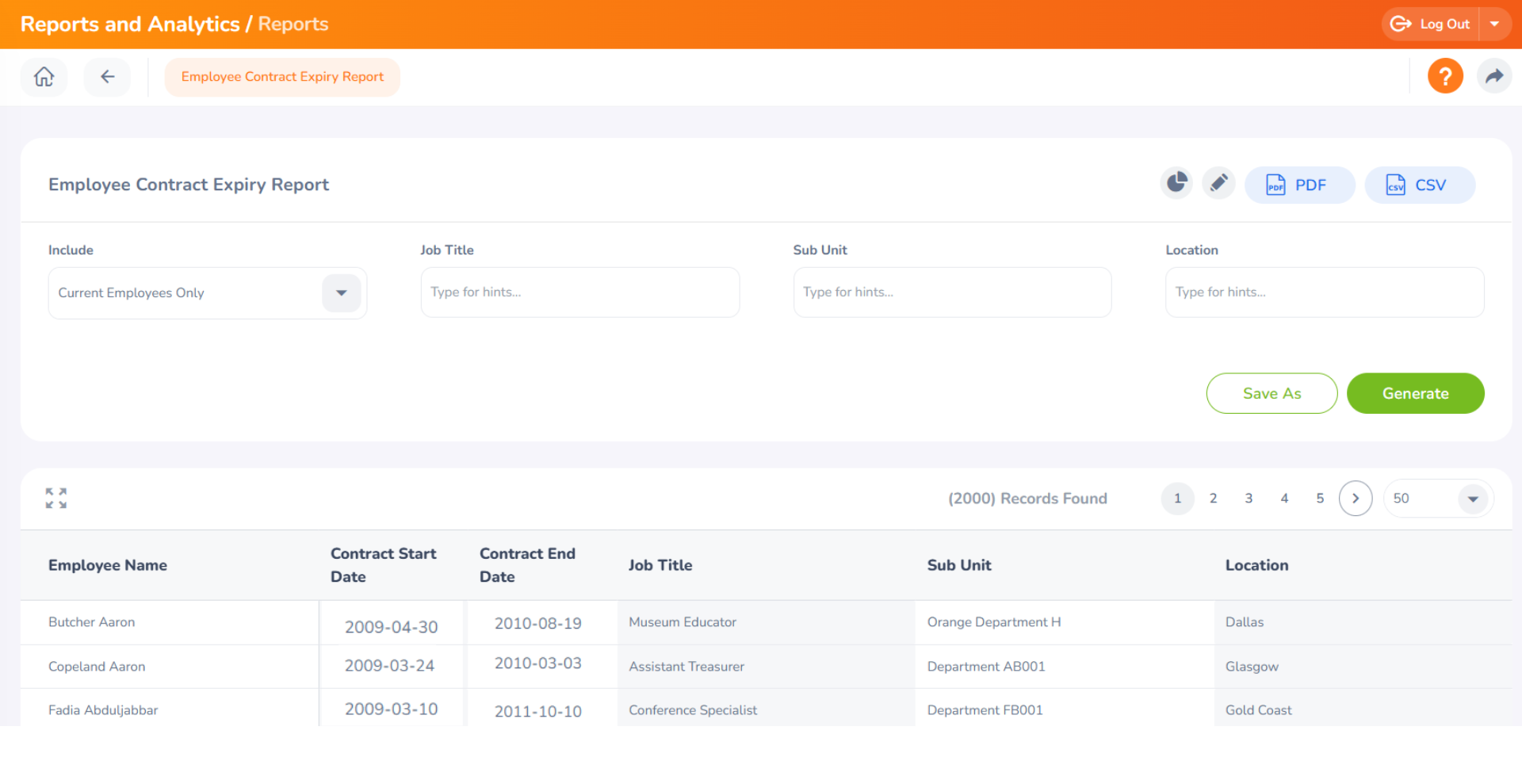Focus the Job Title filter field
This screenshot has height=784, width=1522.
click(x=579, y=293)
